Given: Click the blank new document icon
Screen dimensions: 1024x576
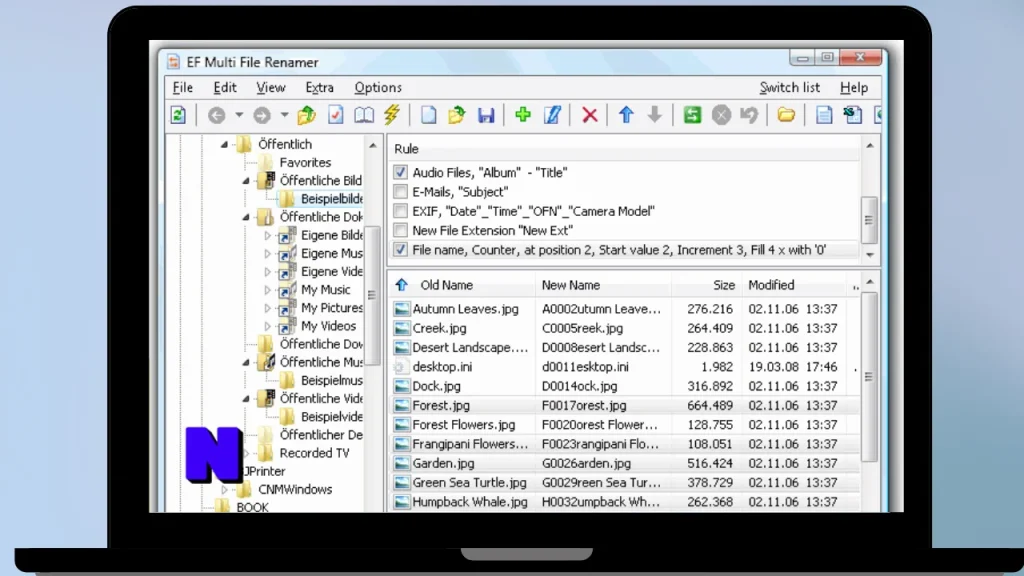Looking at the screenshot, I should point(428,115).
